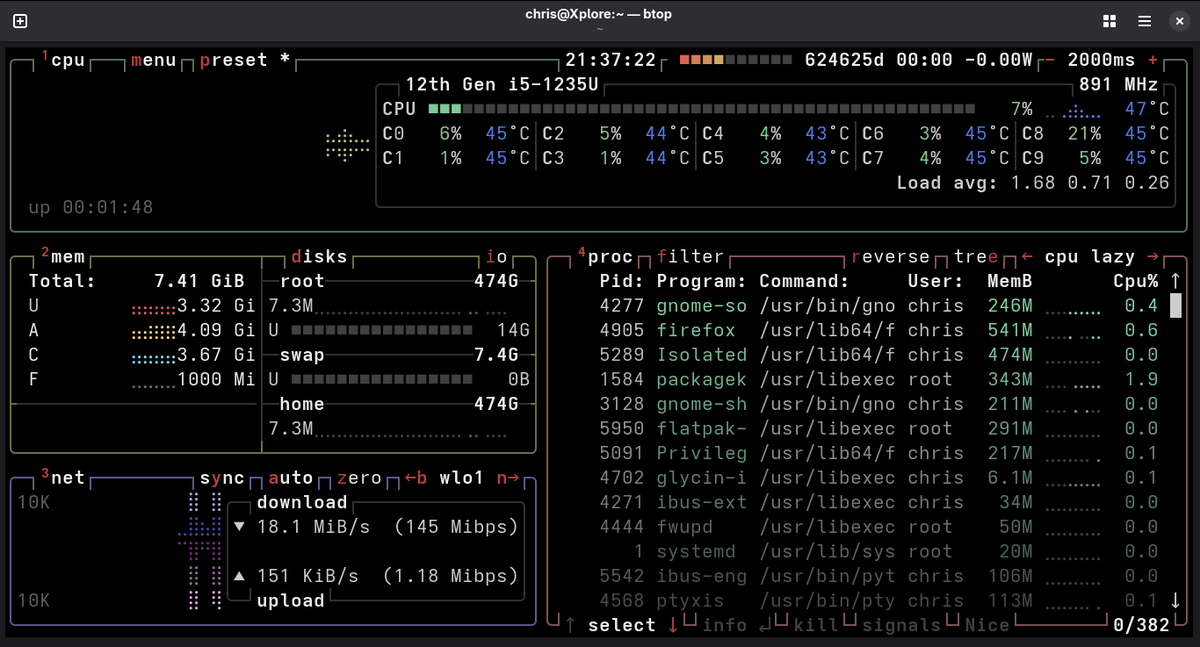Click the process list scrollbar handle
Viewport: 1200px width, 647px height.
click(1176, 305)
